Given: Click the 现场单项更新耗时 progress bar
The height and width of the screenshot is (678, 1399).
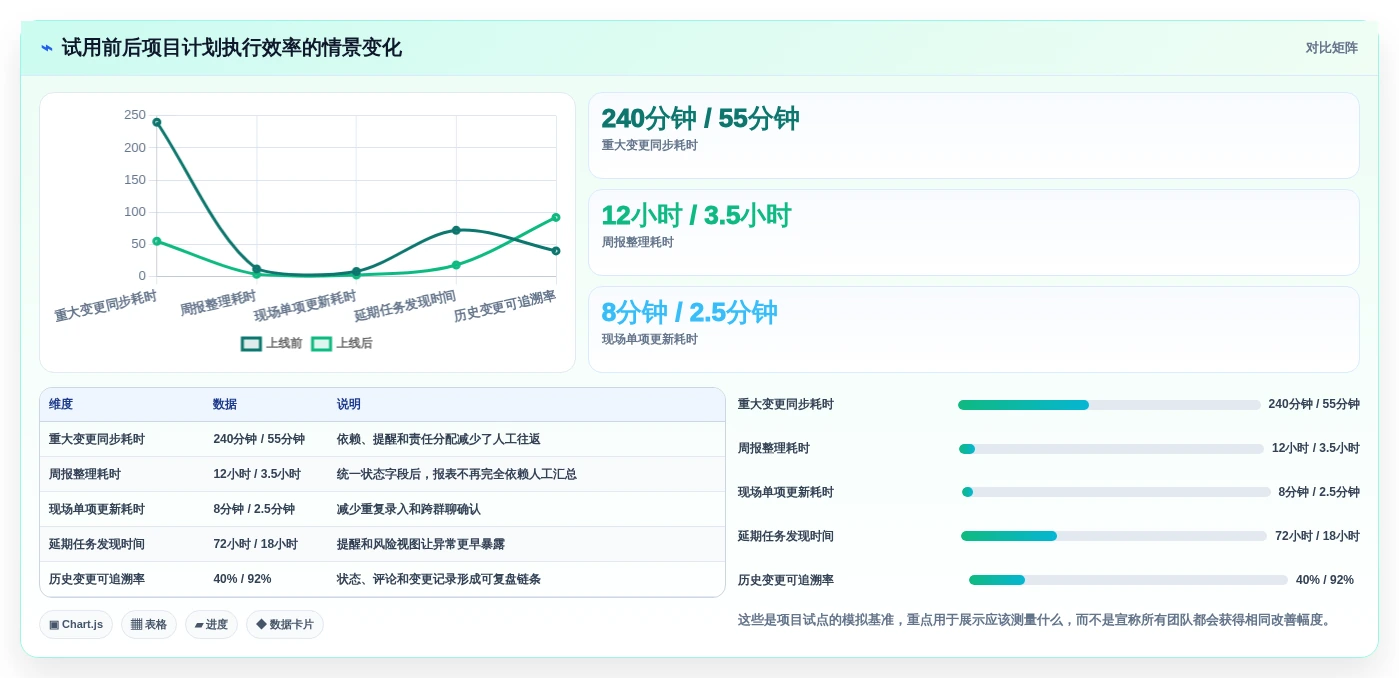Looking at the screenshot, I should pos(1116,492).
